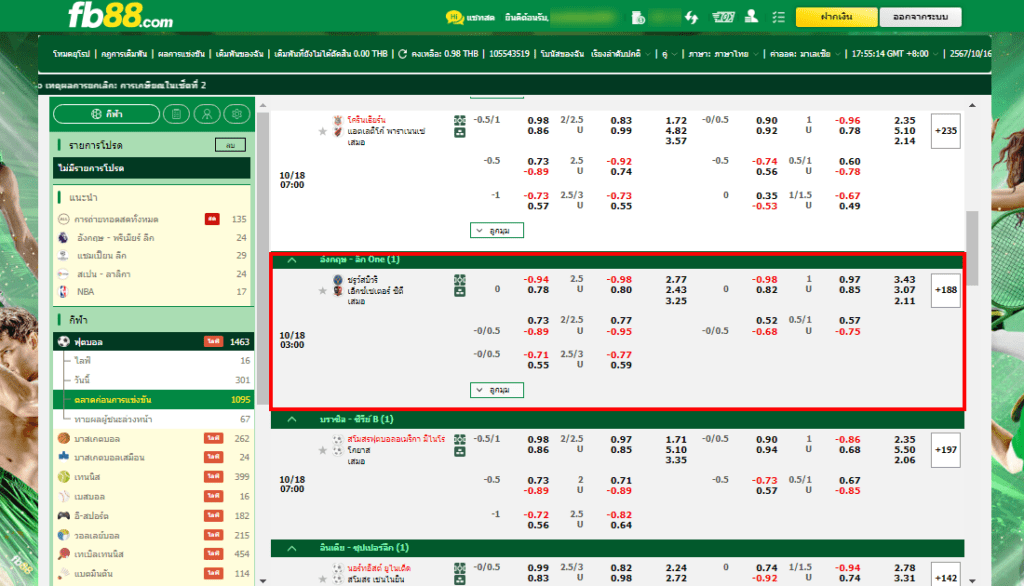Click the wallet coin icon in header

tap(639, 18)
